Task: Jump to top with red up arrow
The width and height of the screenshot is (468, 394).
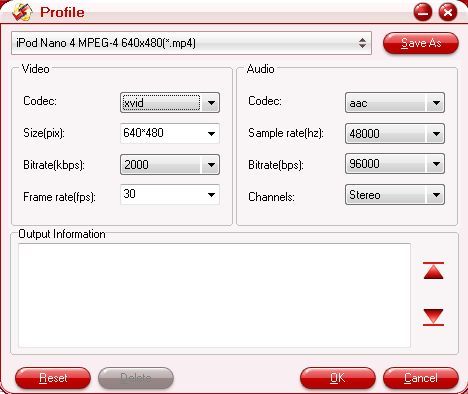Action: point(433,270)
